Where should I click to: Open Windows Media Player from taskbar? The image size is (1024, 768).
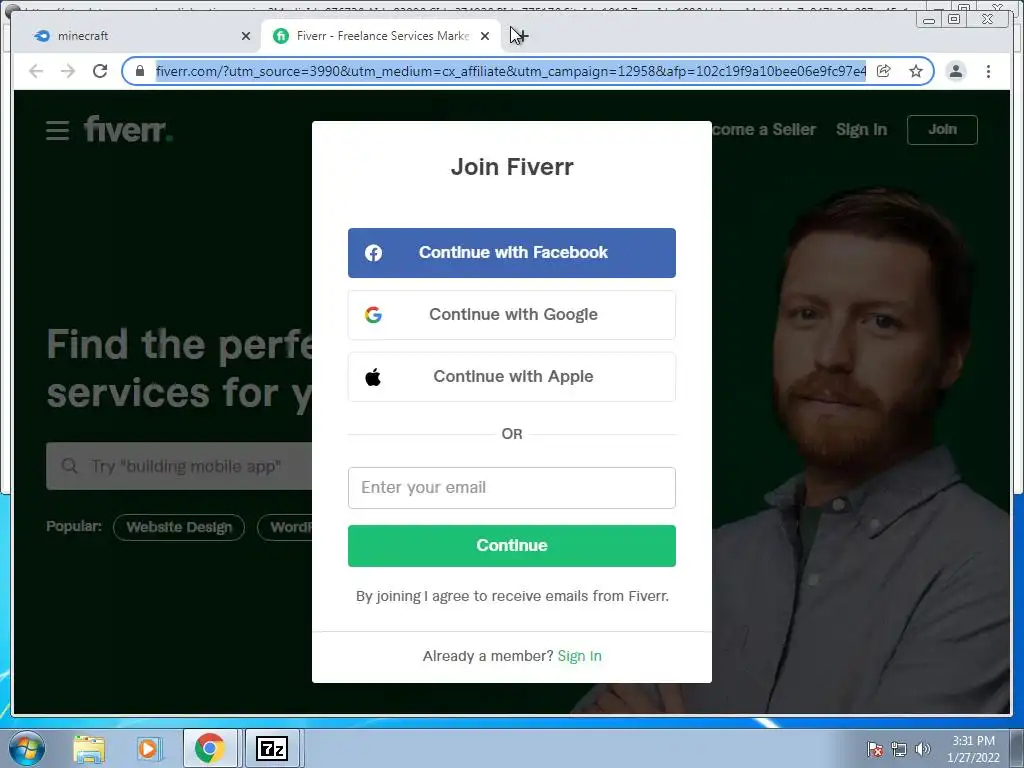tap(148, 748)
